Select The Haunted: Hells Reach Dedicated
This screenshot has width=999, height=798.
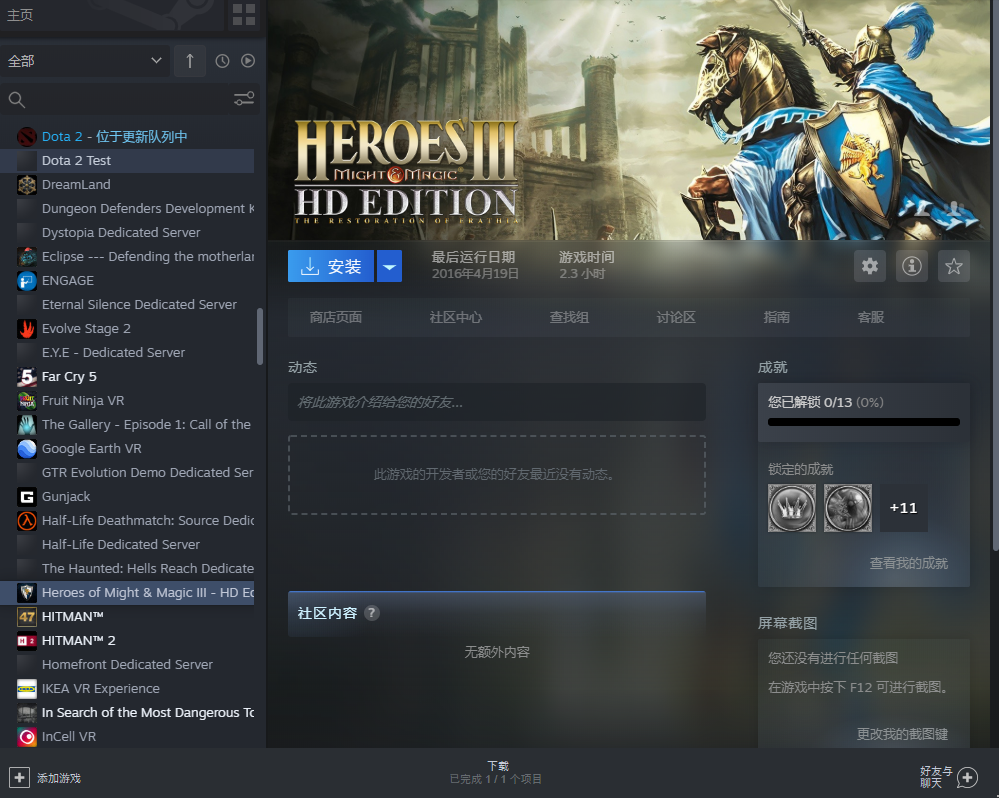pyautogui.click(x=127, y=569)
